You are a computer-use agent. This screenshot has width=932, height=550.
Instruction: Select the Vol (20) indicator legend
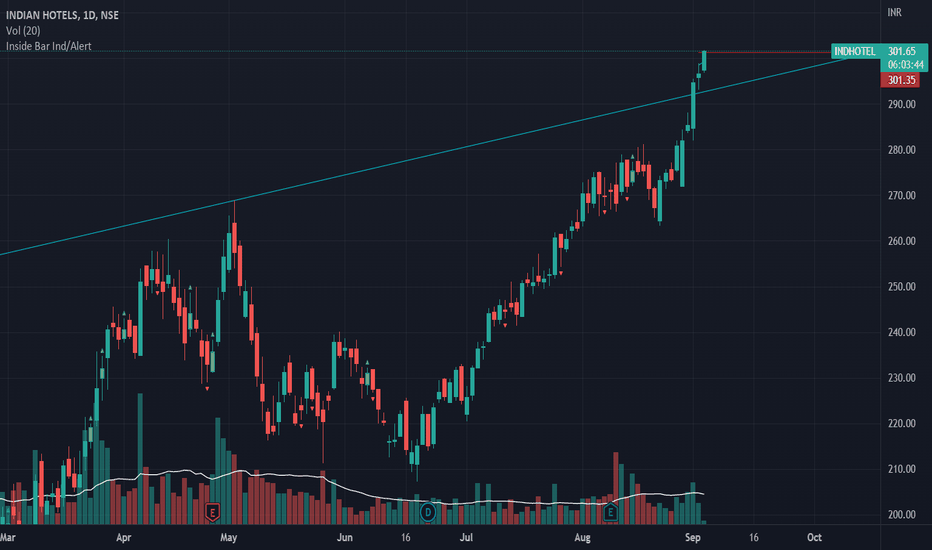click(x=23, y=30)
